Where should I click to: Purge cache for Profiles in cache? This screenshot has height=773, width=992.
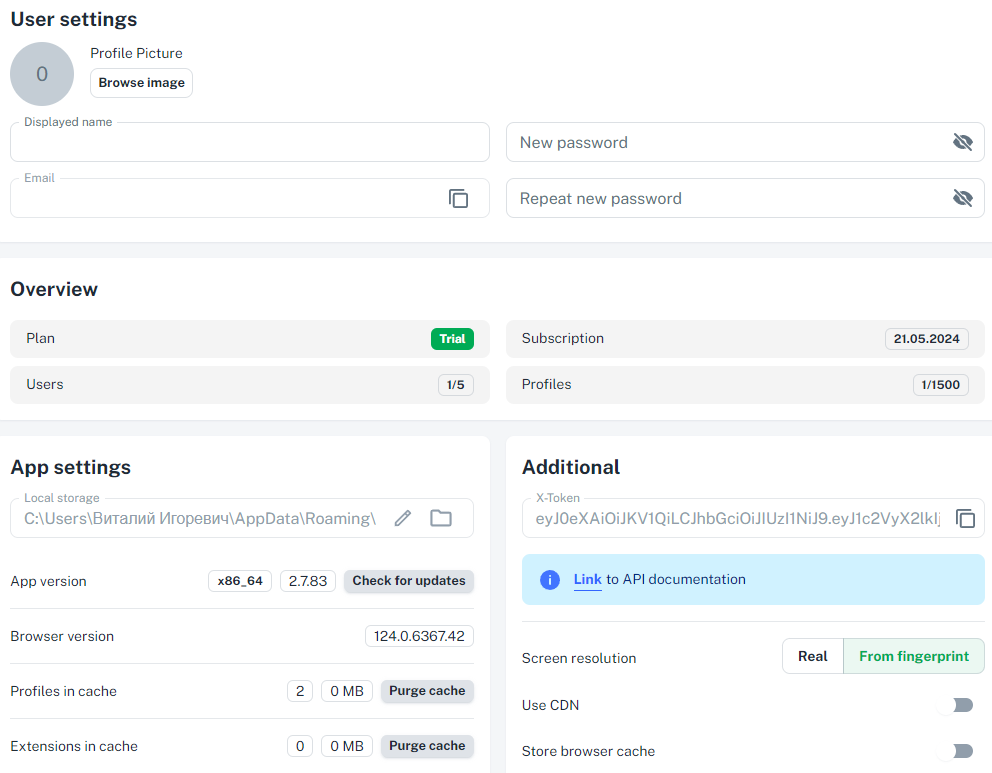point(427,691)
